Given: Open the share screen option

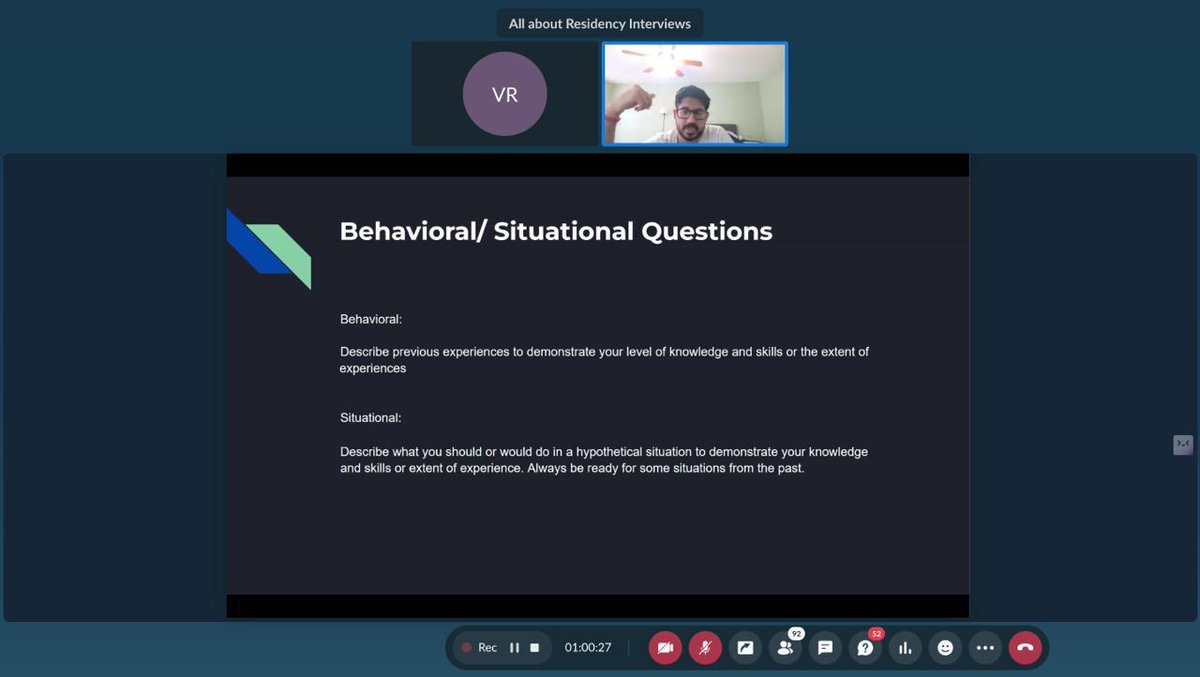Looking at the screenshot, I should click(x=745, y=648).
